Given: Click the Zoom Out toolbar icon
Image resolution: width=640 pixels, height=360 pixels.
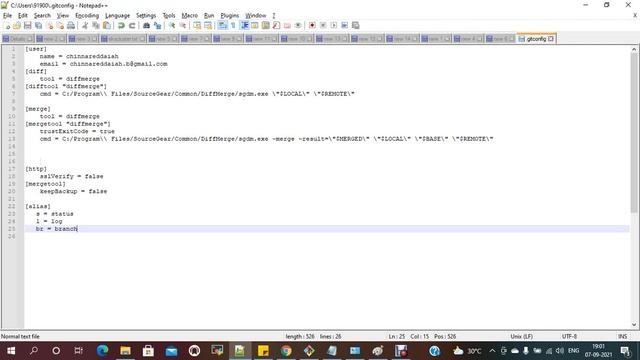Looking at the screenshot, I should [x=183, y=25].
